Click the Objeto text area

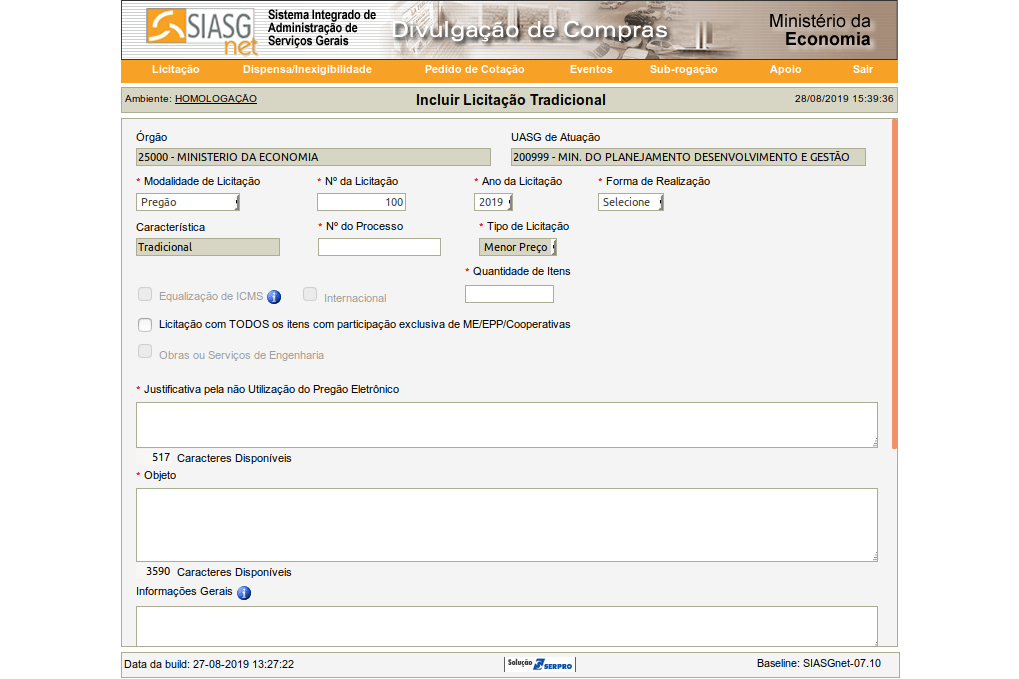[x=507, y=525]
